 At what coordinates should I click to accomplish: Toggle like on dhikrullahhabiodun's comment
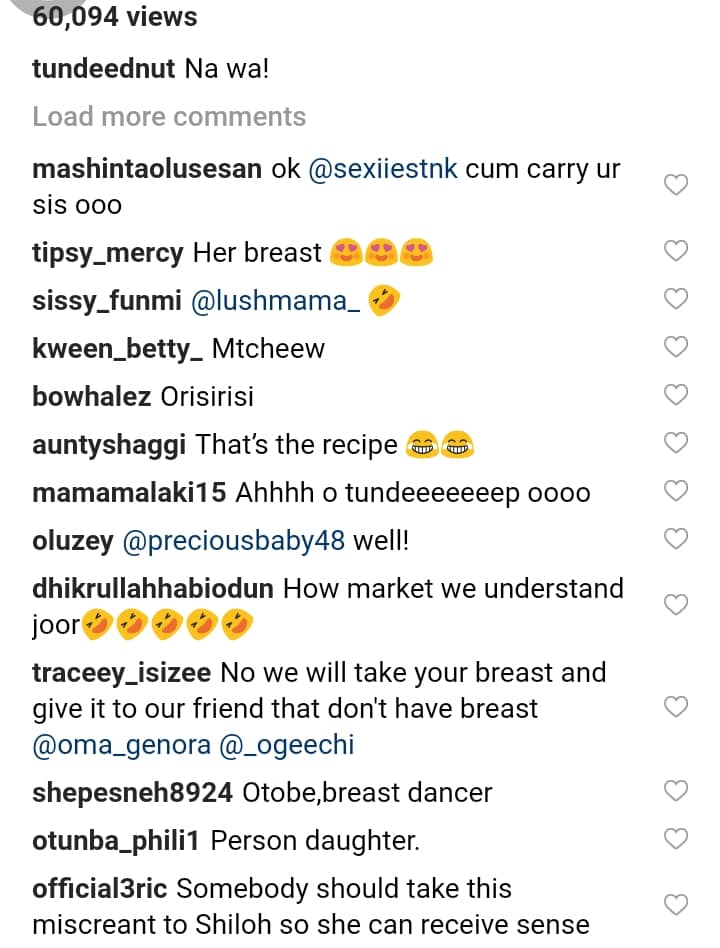pos(677,605)
